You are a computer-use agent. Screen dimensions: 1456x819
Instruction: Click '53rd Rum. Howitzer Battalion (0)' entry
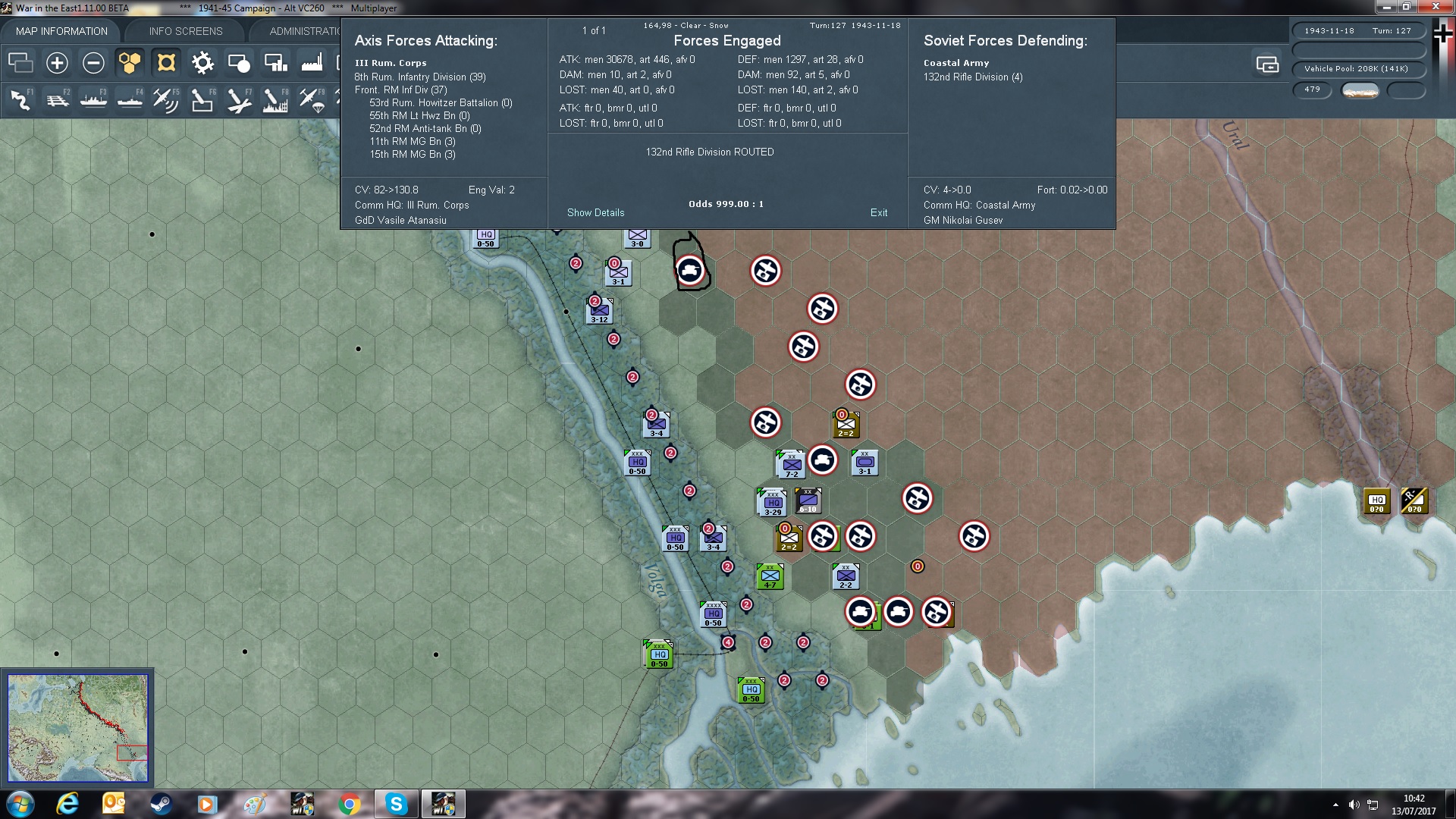pyautogui.click(x=441, y=102)
